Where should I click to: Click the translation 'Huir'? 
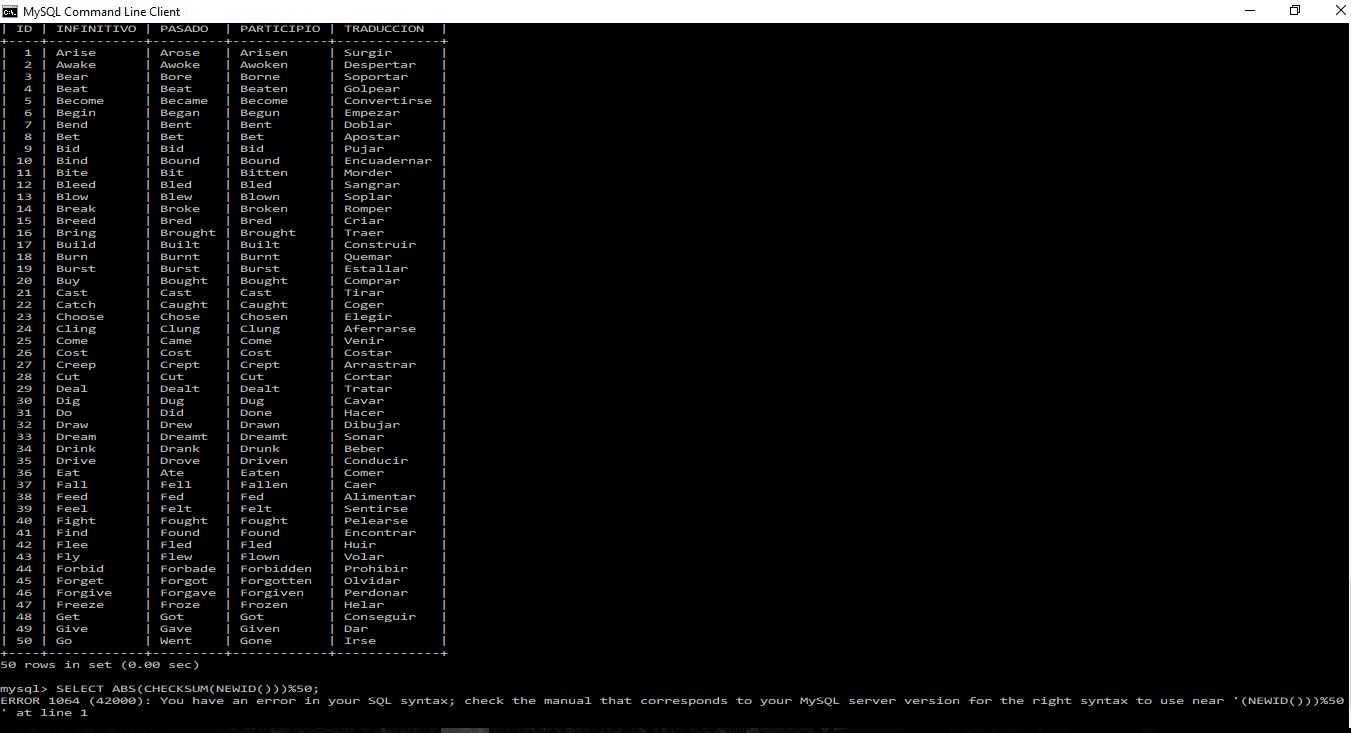point(360,545)
